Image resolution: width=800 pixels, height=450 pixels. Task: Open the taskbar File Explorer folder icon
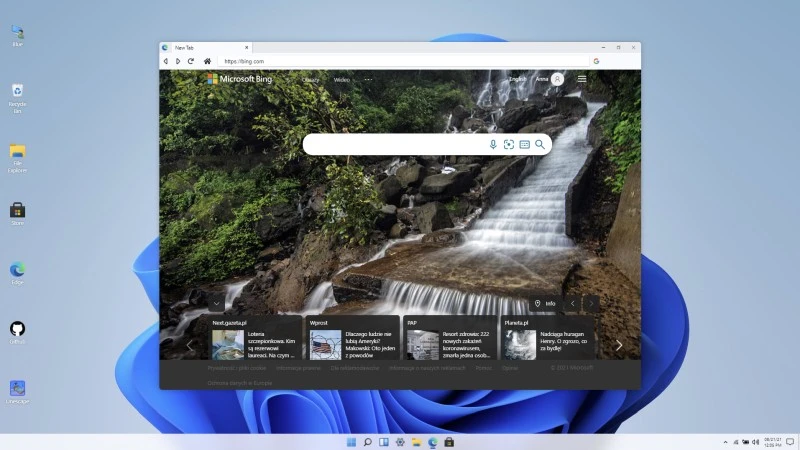click(416, 442)
